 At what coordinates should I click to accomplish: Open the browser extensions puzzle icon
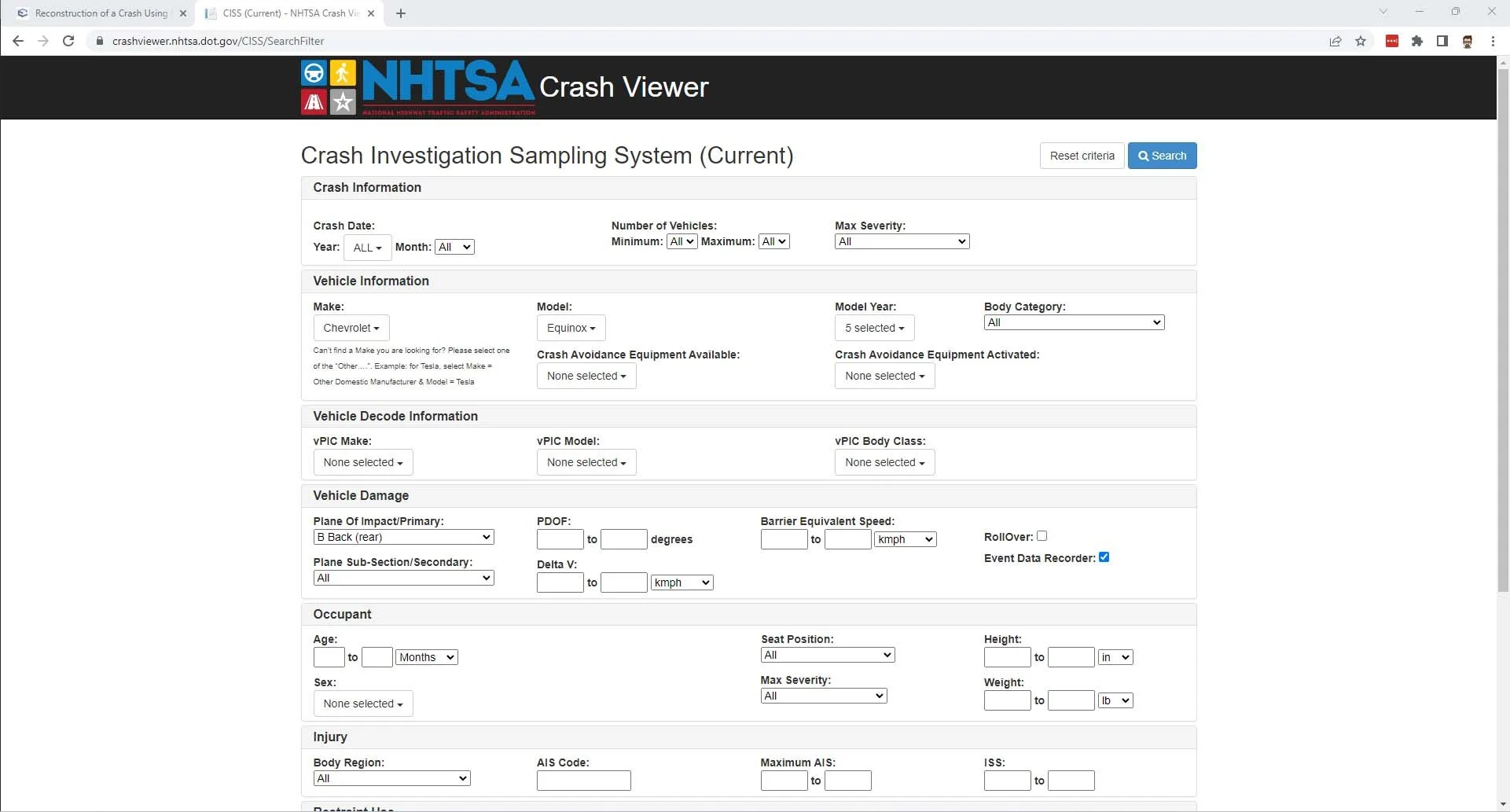pyautogui.click(x=1417, y=41)
